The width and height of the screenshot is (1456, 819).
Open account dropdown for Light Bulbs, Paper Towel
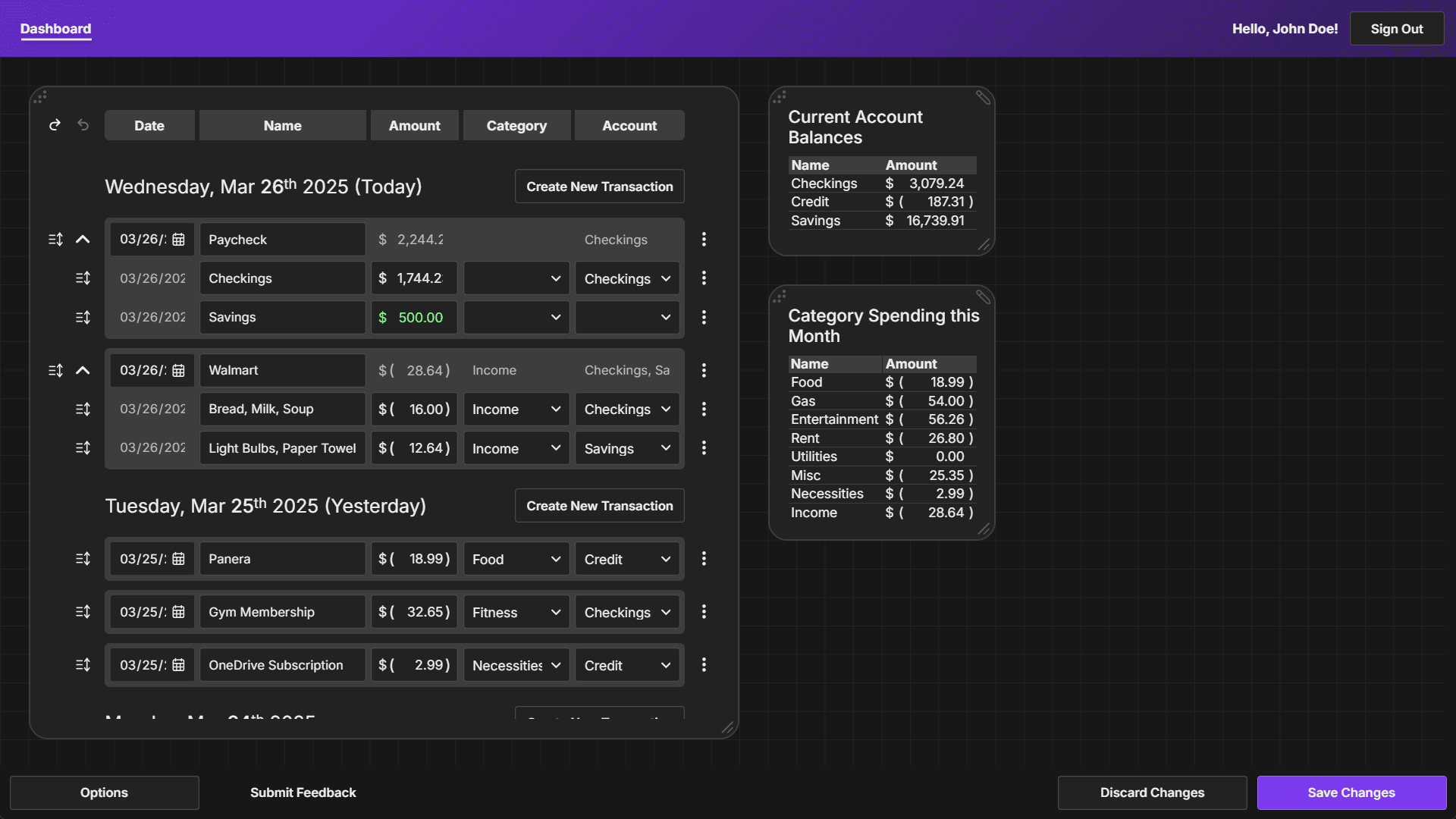tap(627, 448)
